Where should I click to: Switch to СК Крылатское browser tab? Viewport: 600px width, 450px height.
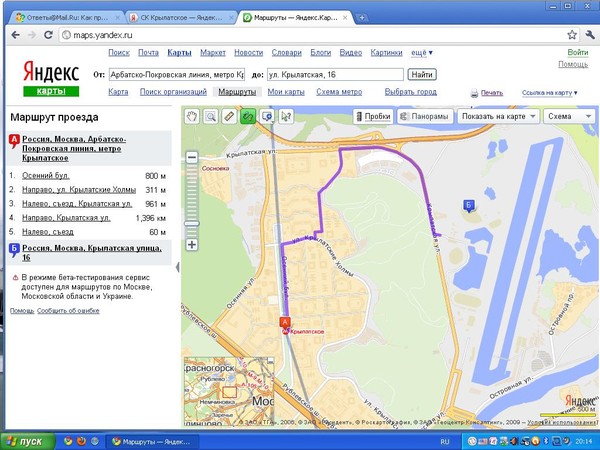point(180,18)
